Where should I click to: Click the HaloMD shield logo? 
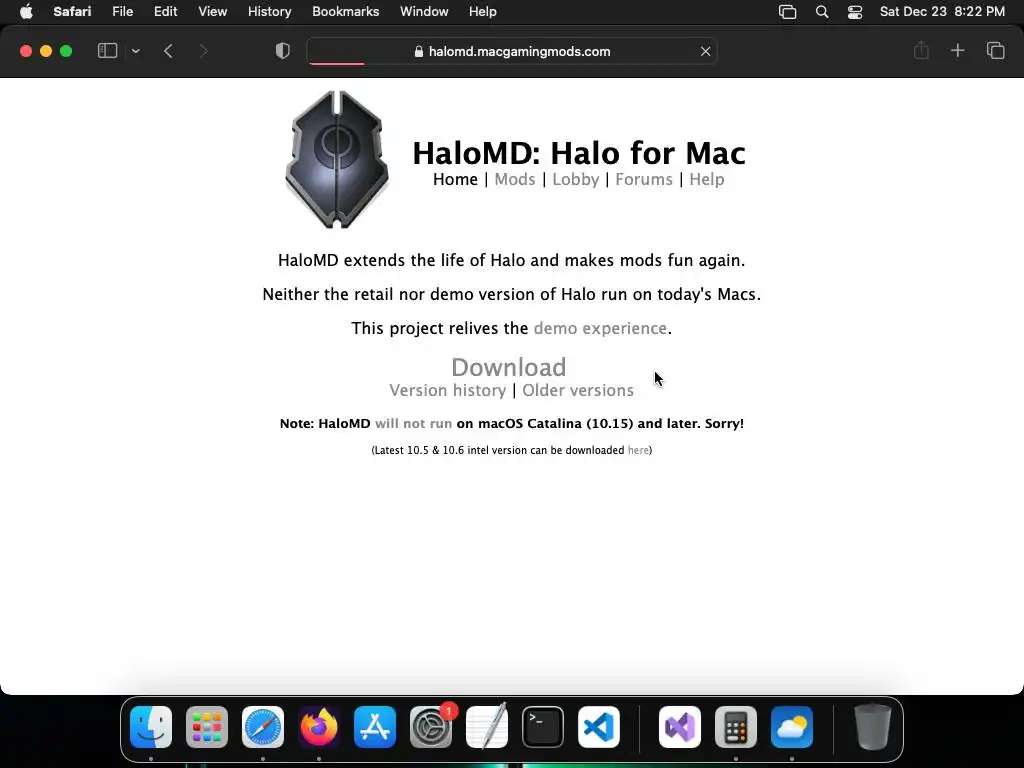(x=337, y=160)
